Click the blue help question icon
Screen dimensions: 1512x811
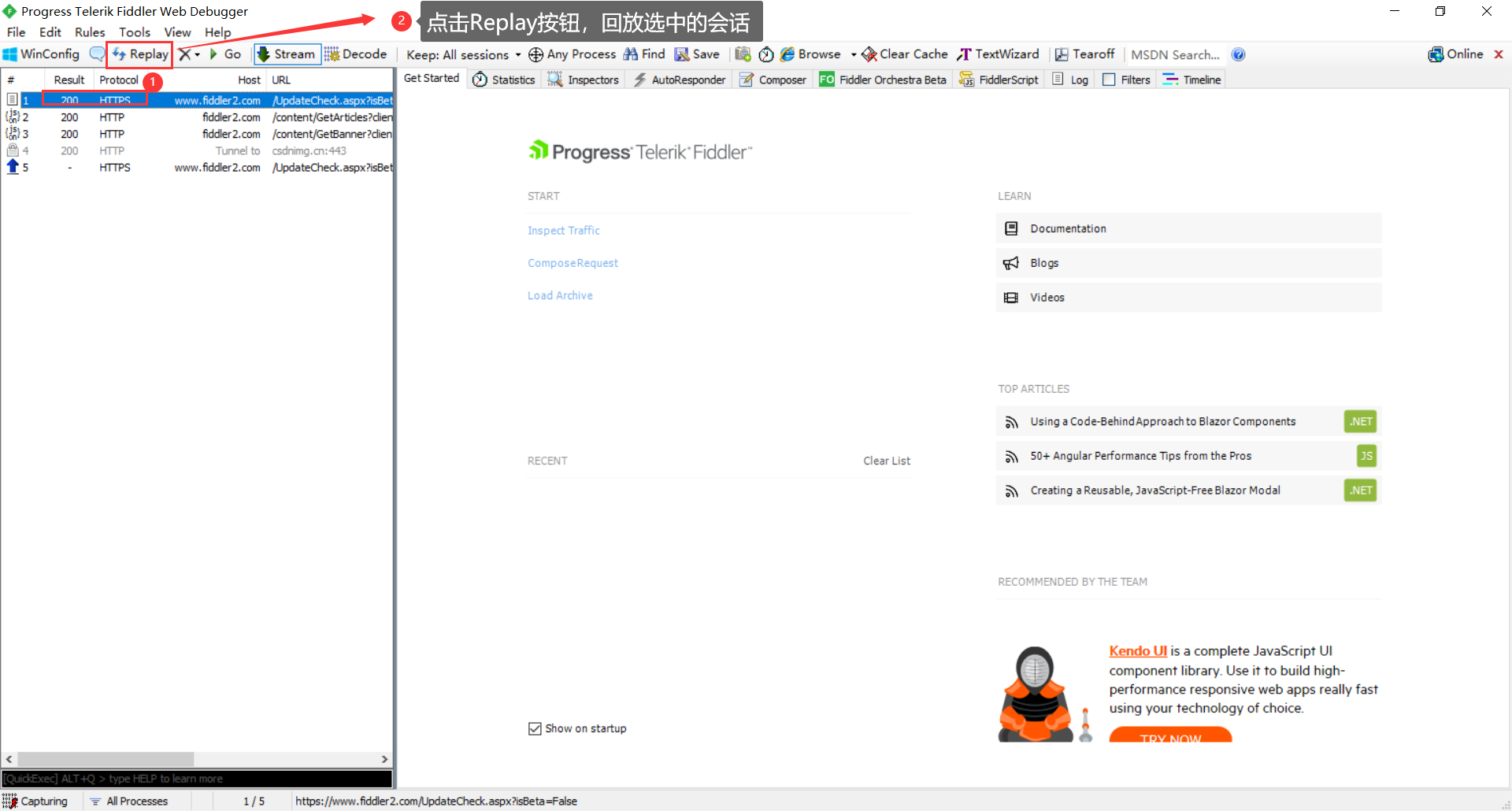click(x=1238, y=54)
